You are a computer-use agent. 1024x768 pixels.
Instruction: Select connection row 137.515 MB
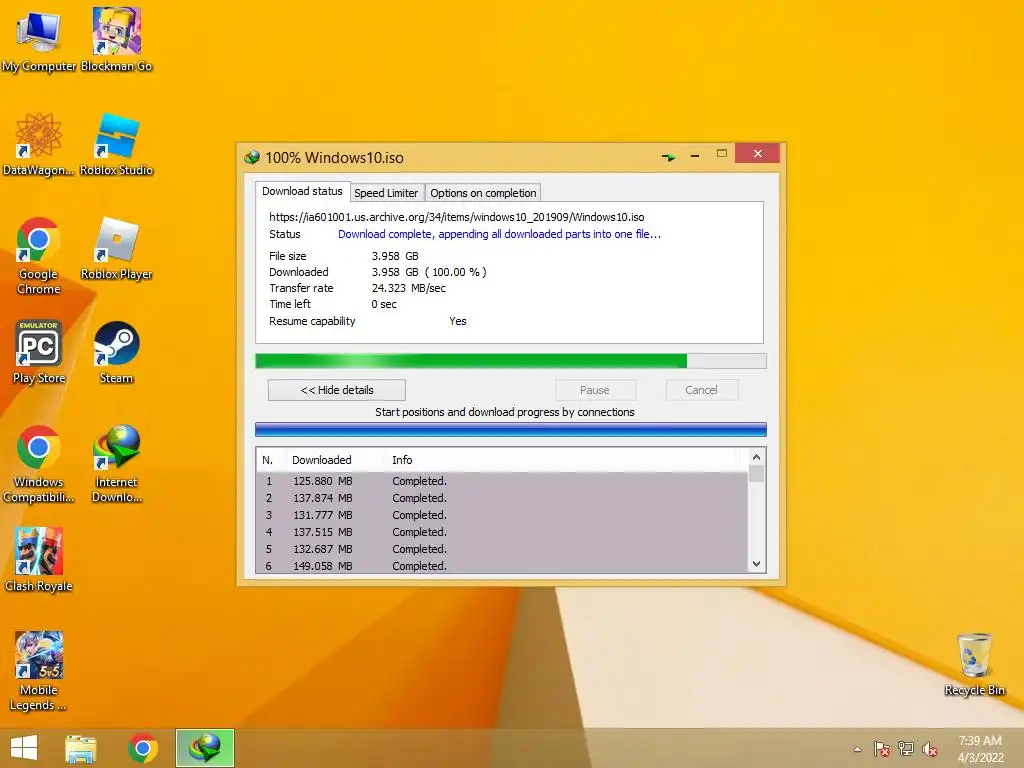pyautogui.click(x=502, y=532)
